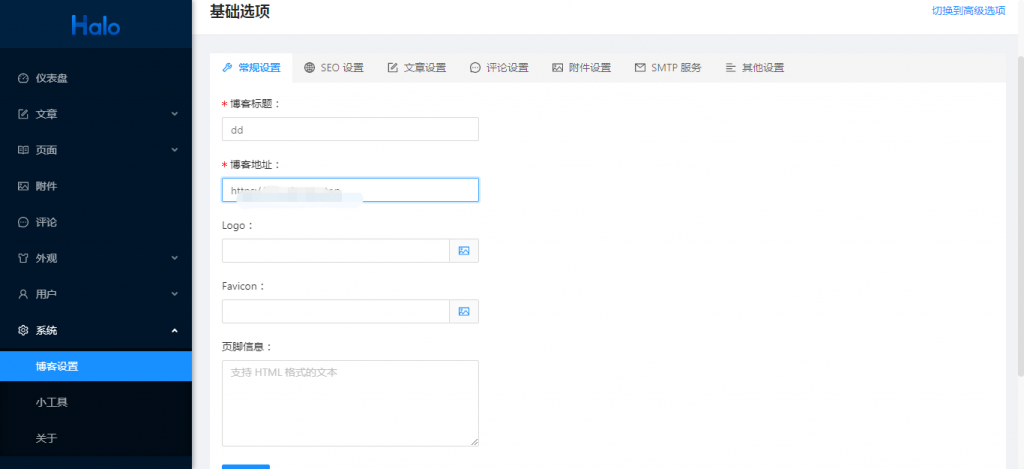Select the 博客设置 submenu item

(x=96, y=366)
